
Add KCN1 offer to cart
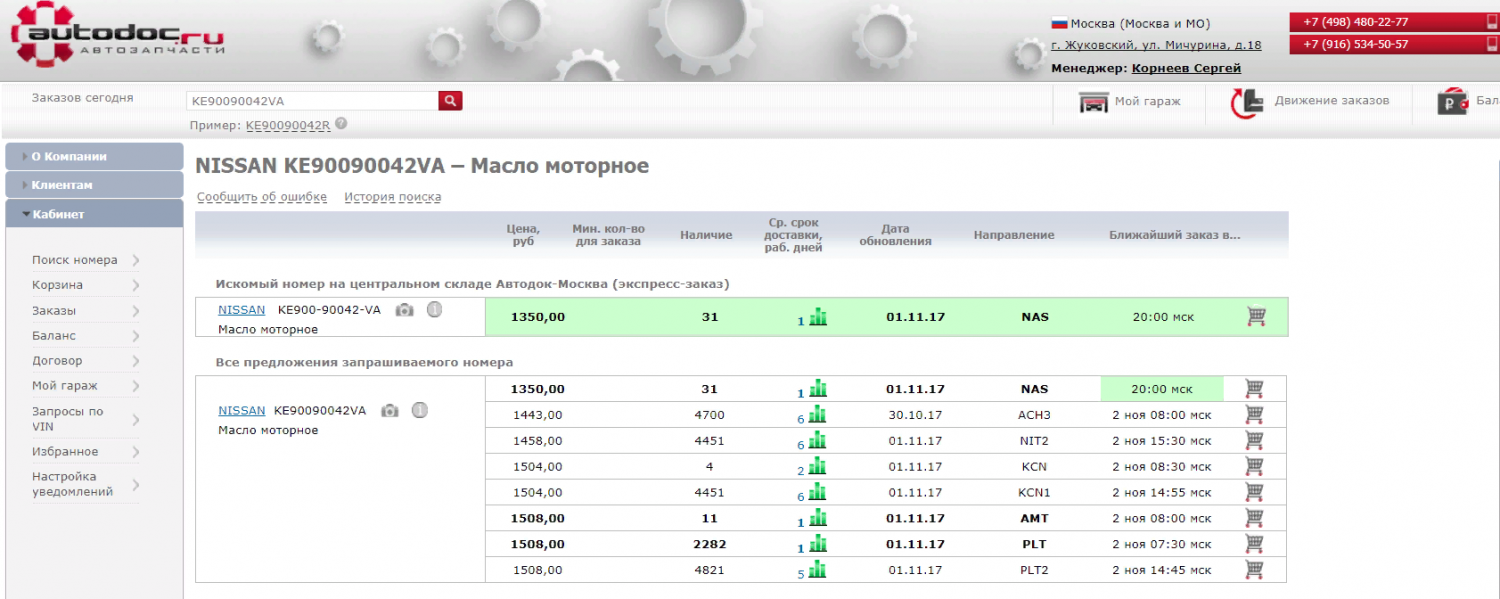point(1254,492)
